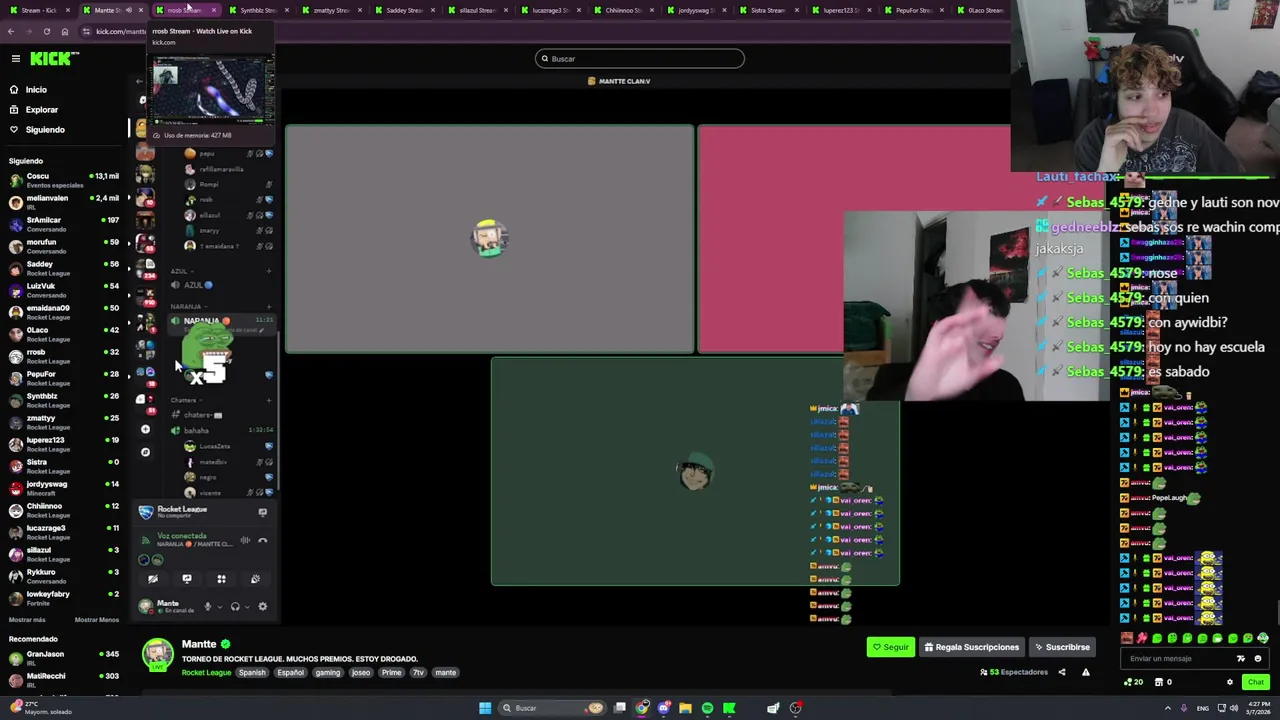1280x720 pixels.
Task: Select the Spanish stream tag
Action: pyautogui.click(x=252, y=673)
